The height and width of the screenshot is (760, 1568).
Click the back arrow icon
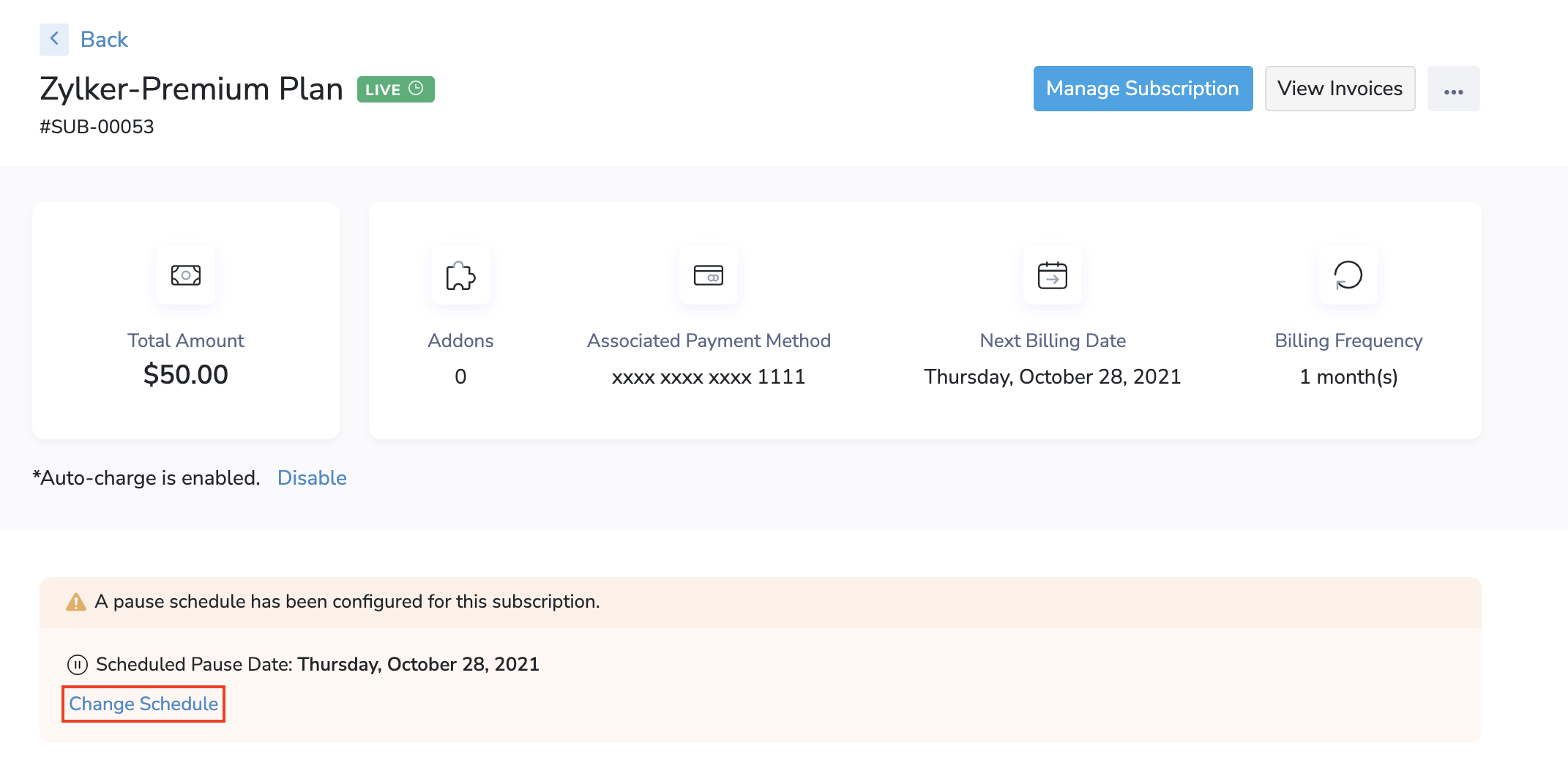pos(54,39)
